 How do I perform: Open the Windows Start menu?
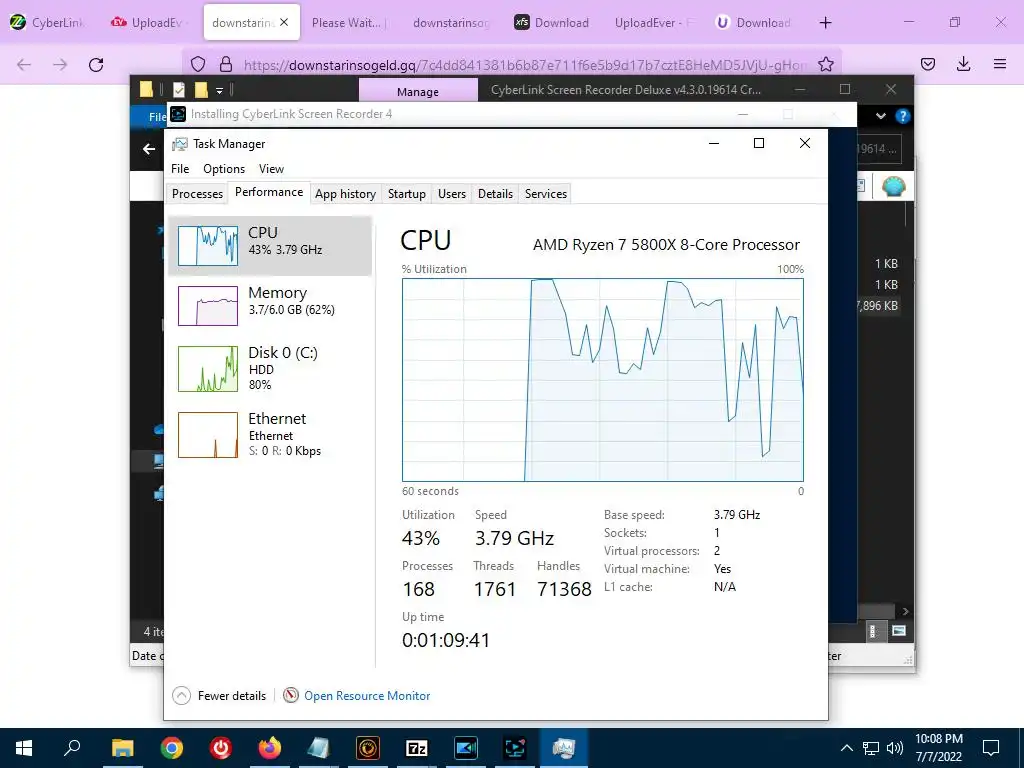pos(24,748)
